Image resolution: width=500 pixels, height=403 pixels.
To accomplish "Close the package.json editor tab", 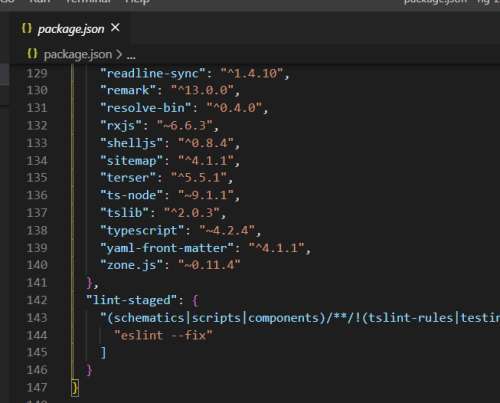I will click(x=115, y=28).
